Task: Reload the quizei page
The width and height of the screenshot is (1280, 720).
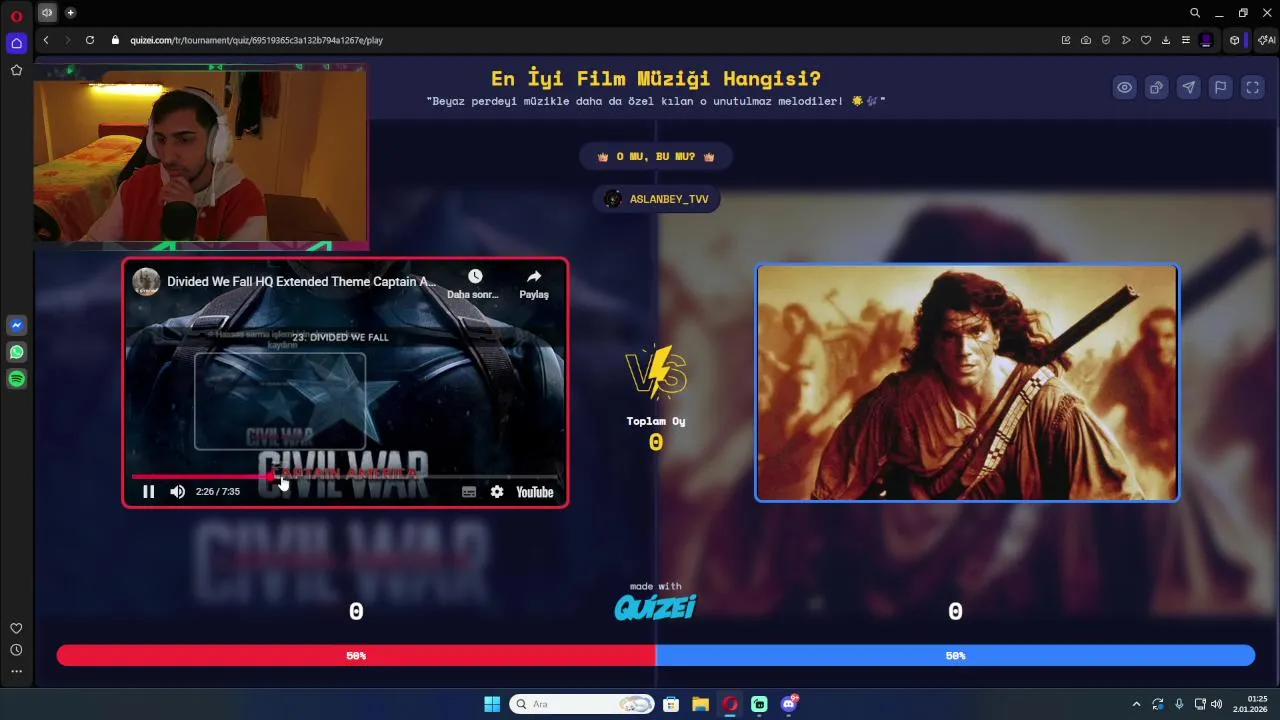Action: coord(90,40)
